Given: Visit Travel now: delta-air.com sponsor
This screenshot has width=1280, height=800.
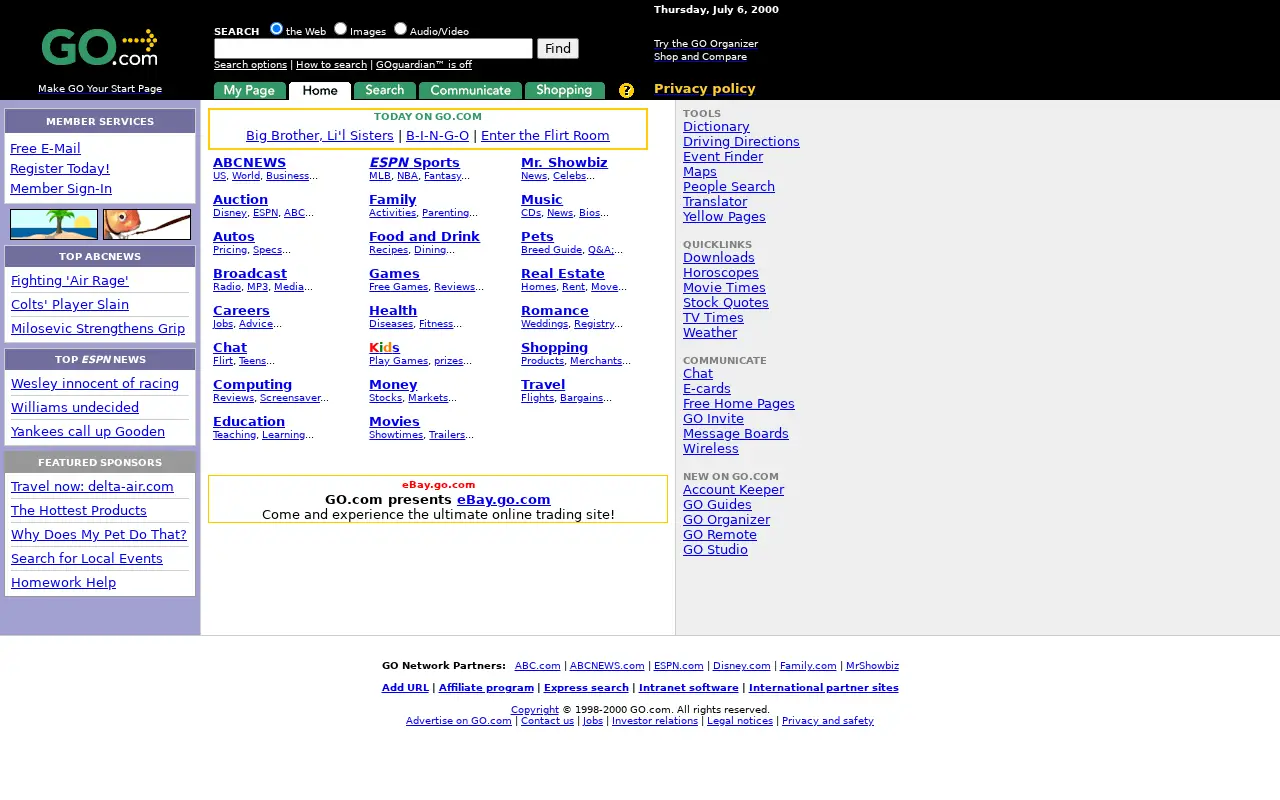Looking at the screenshot, I should tap(92, 486).
